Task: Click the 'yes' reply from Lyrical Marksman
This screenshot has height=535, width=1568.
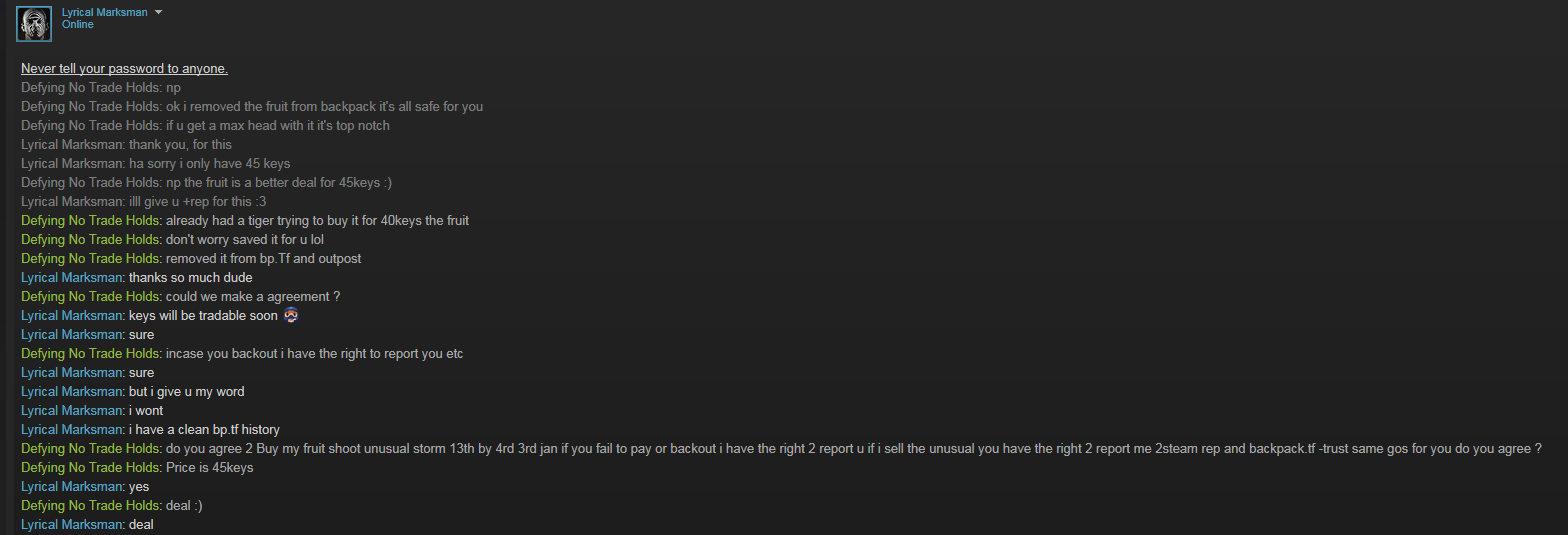Action: (139, 487)
